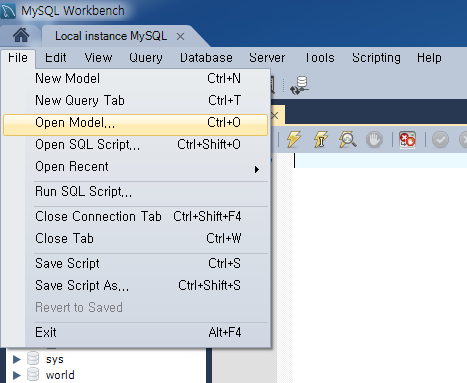Viewport: 467px width, 383px height.
Task: Click the commit checkmark icon
Action: [440, 140]
